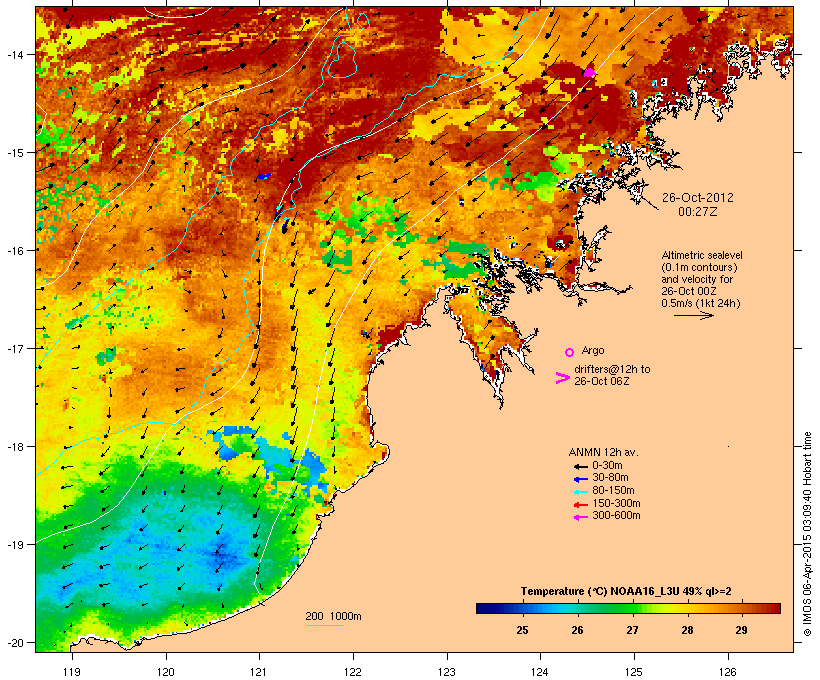Click the 0.5m/s velocity scale arrow
The width and height of the screenshot is (820, 680).
pyautogui.click(x=693, y=315)
